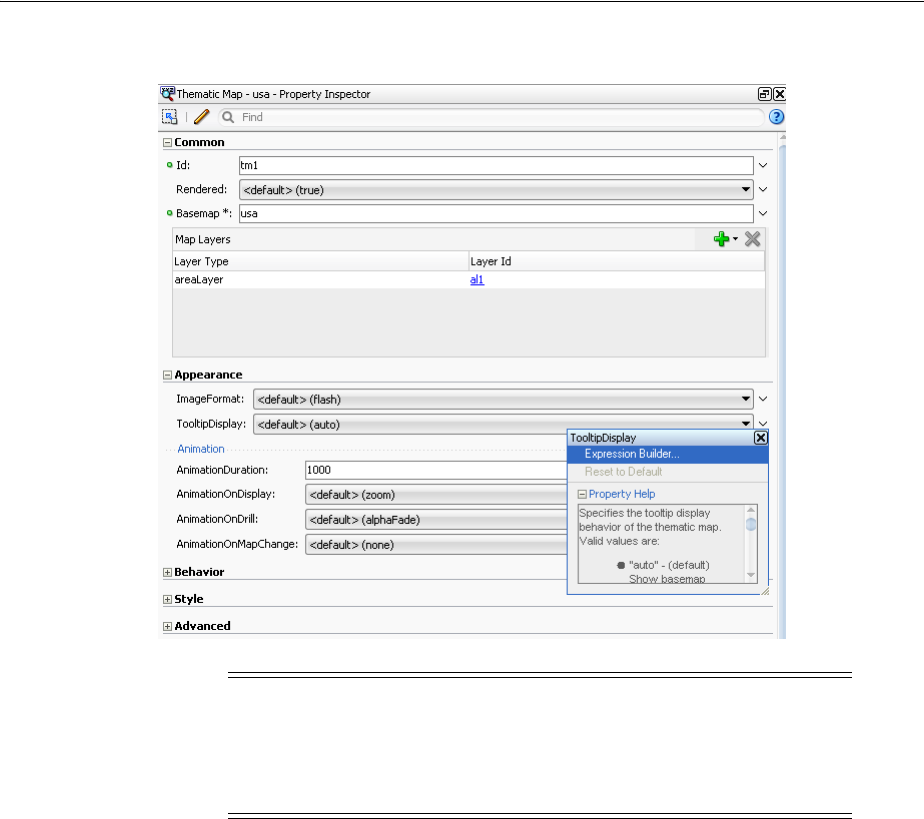Open the AnimationOnDrill alphaFade dropdown
This screenshot has height=819, width=924.
pos(436,520)
